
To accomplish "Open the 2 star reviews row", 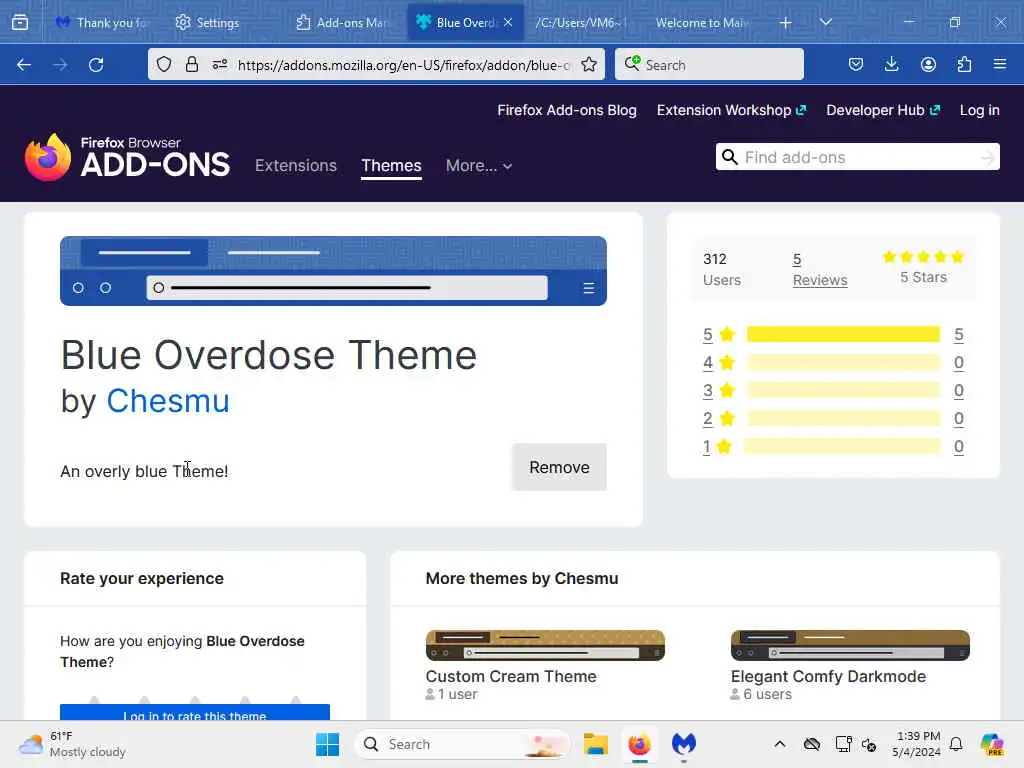I will coord(833,419).
